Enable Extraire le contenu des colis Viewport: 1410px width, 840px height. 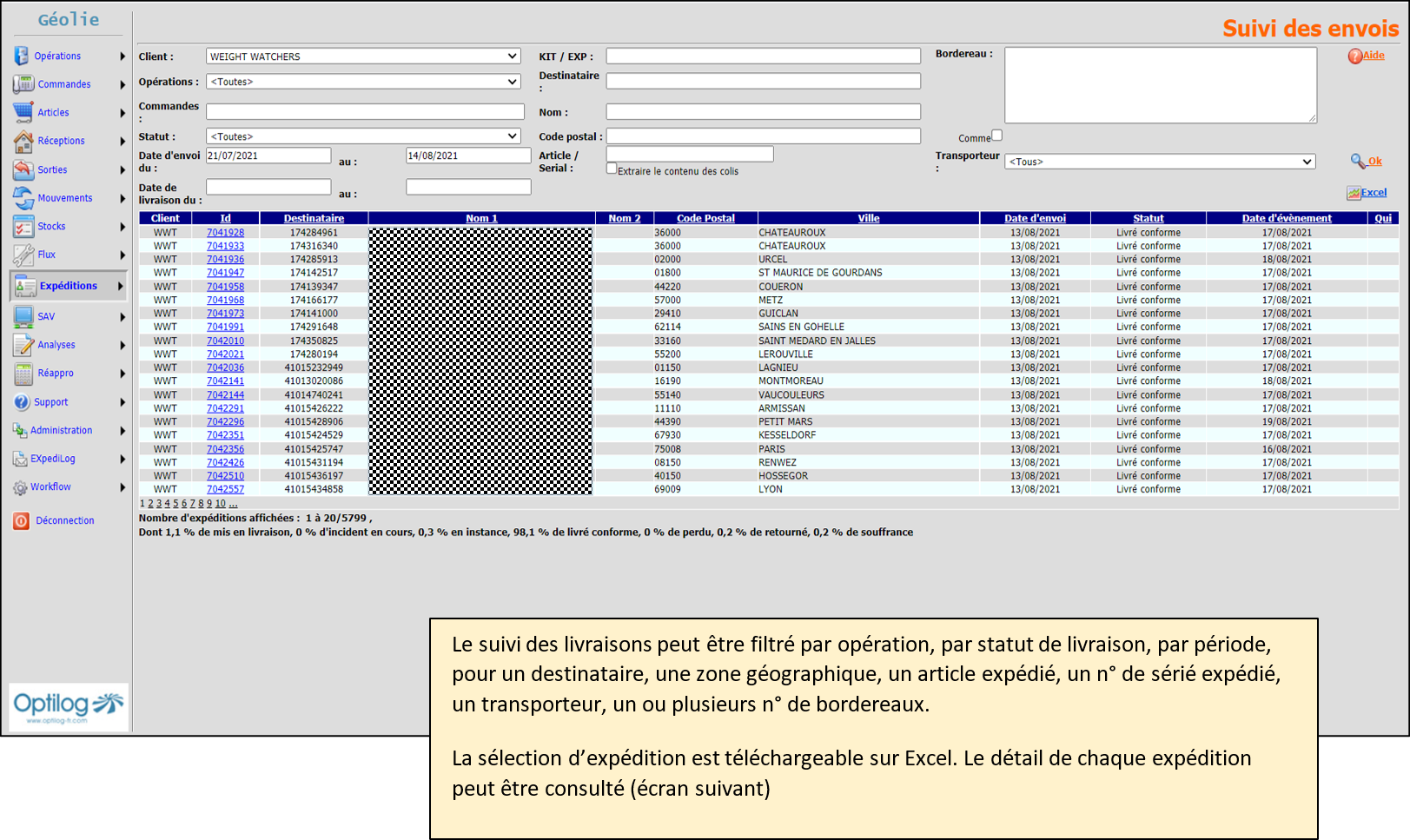point(612,169)
